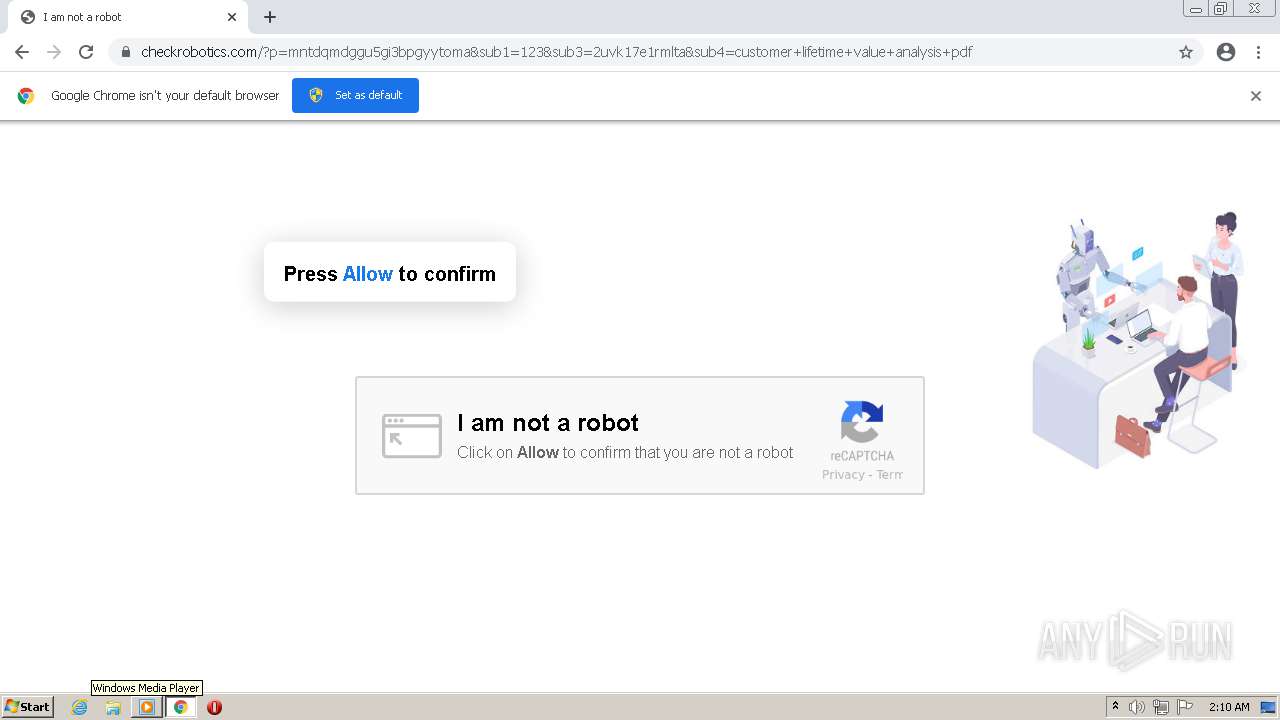
Task: Click the Set as default button
Action: 355,95
